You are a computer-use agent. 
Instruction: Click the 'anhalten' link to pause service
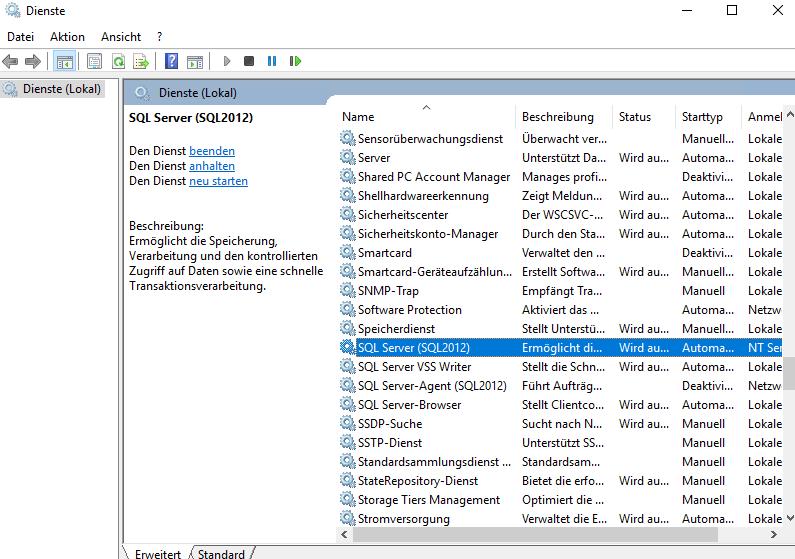point(212,166)
